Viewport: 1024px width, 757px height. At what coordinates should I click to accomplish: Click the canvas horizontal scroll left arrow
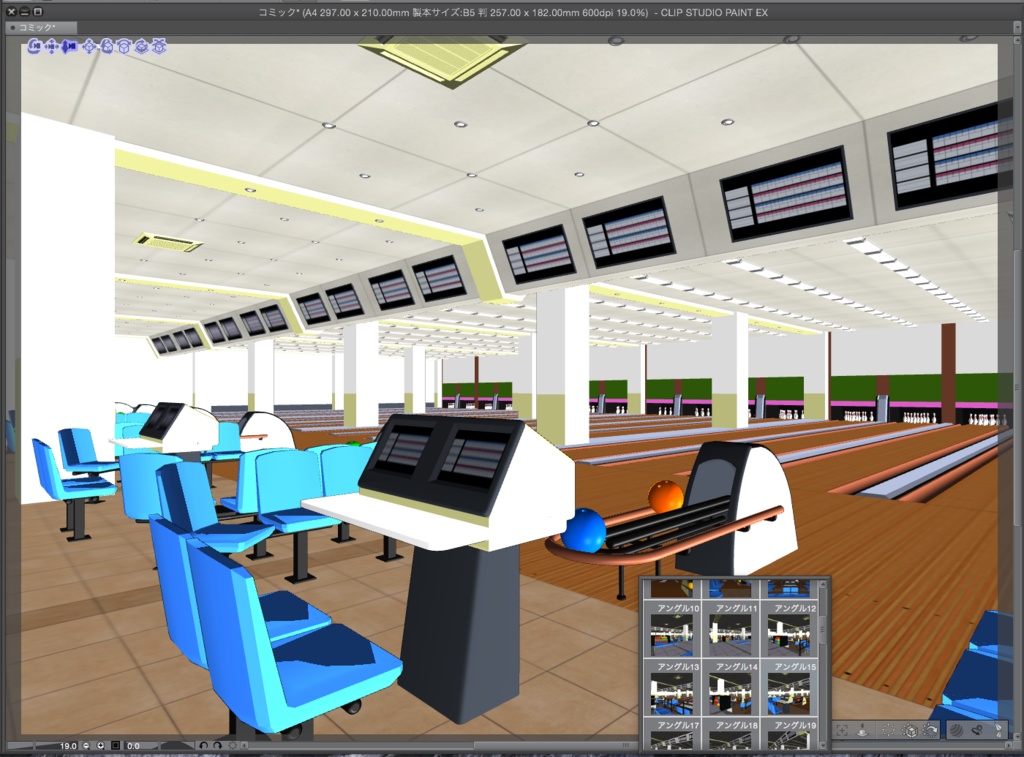pyautogui.click(x=246, y=745)
